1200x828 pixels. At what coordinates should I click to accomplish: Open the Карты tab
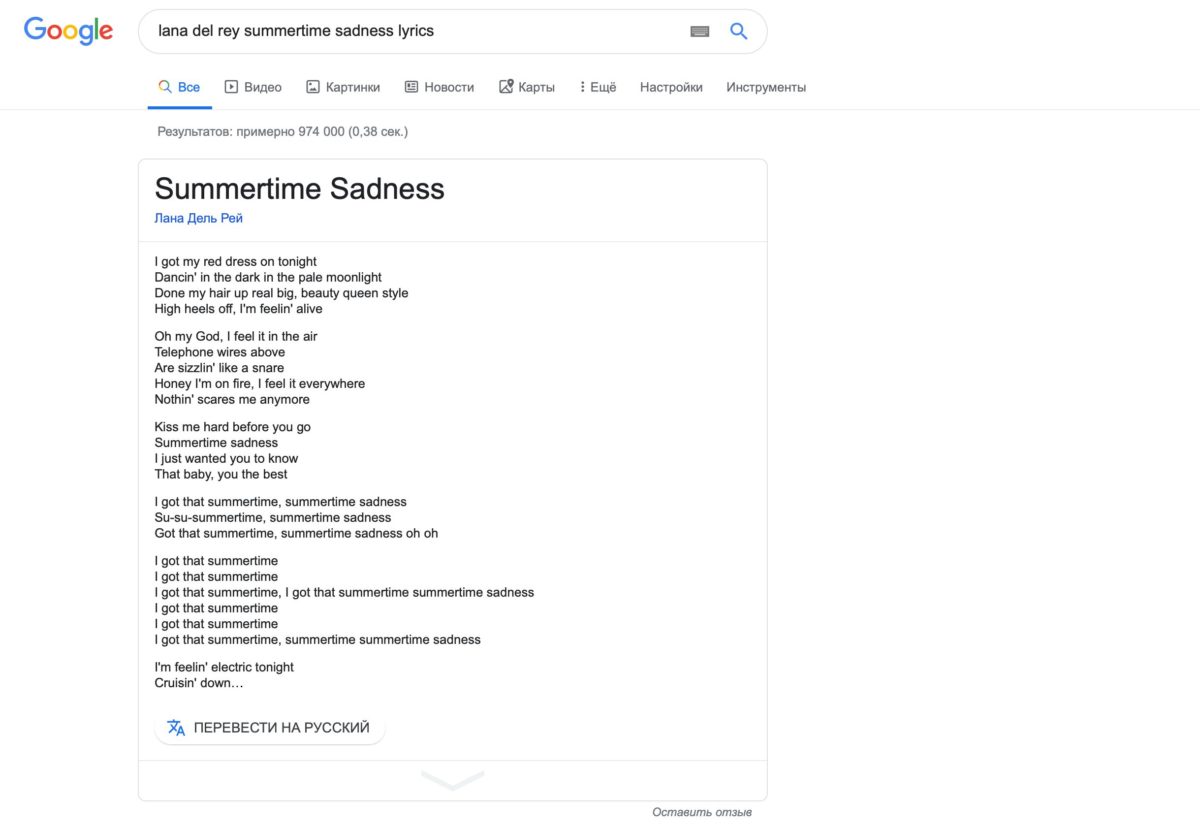527,87
